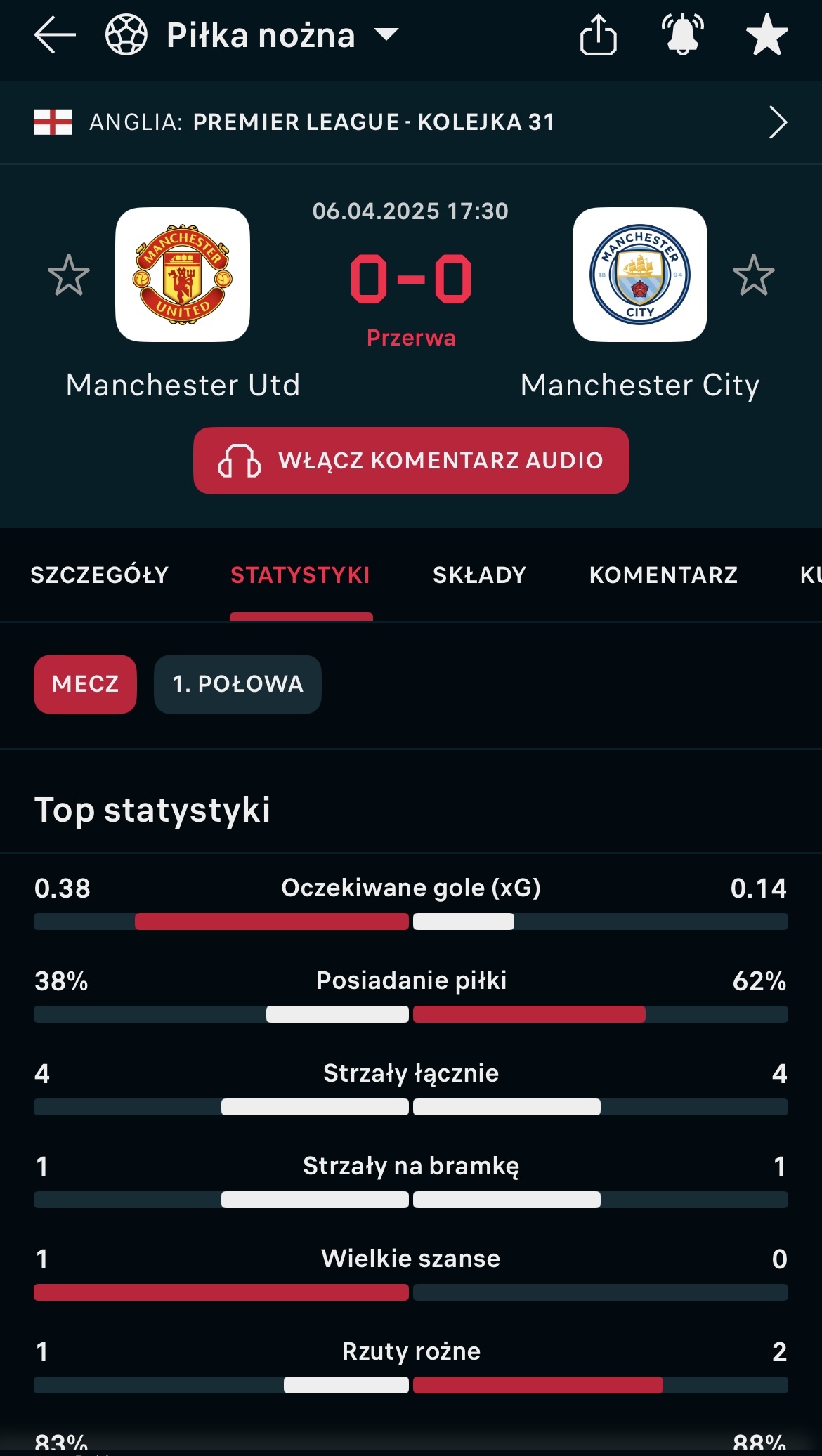
Task: Click the England flag icon
Action: (53, 122)
